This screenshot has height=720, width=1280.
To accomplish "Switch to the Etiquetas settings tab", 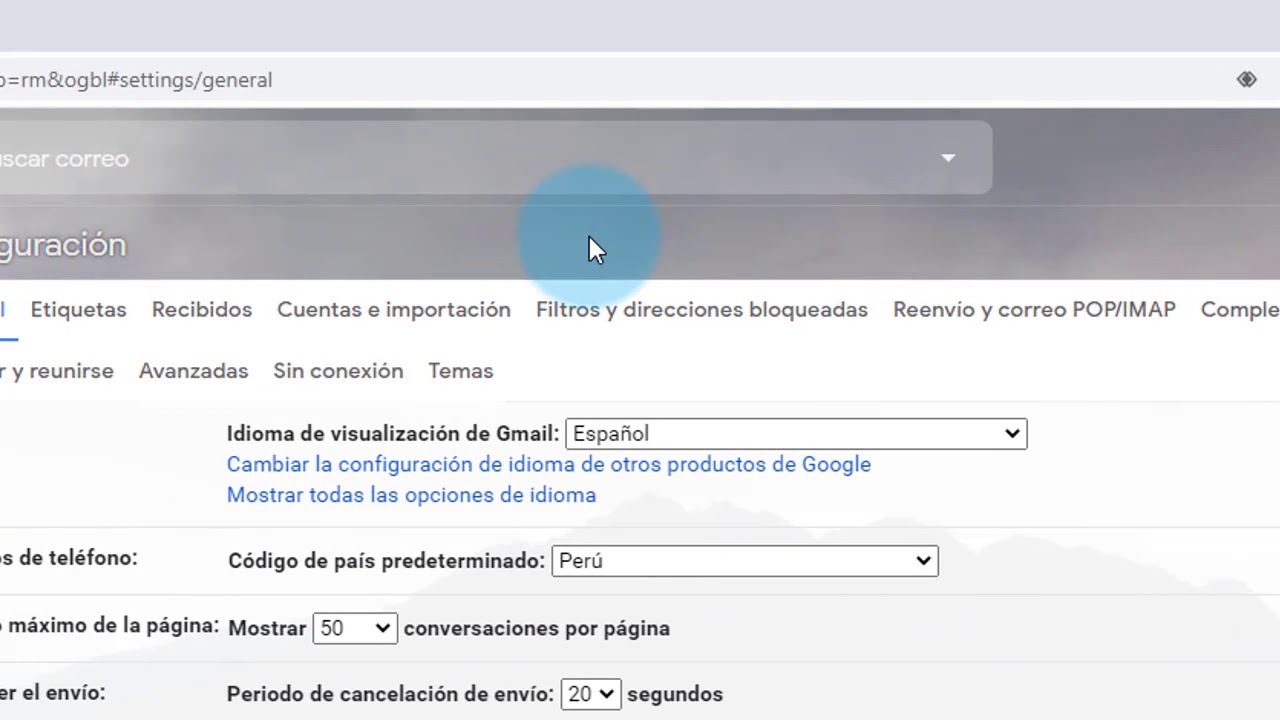I will pos(78,310).
